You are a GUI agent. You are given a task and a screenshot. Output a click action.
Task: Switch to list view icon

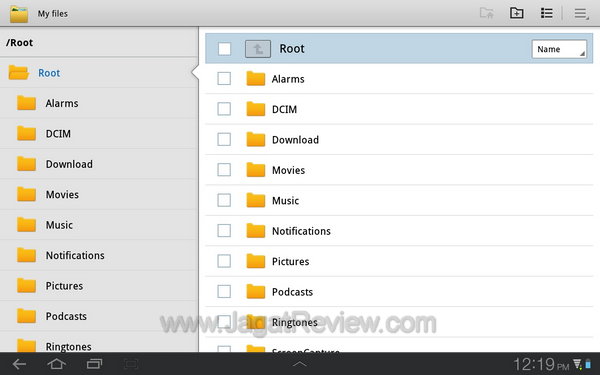(546, 13)
